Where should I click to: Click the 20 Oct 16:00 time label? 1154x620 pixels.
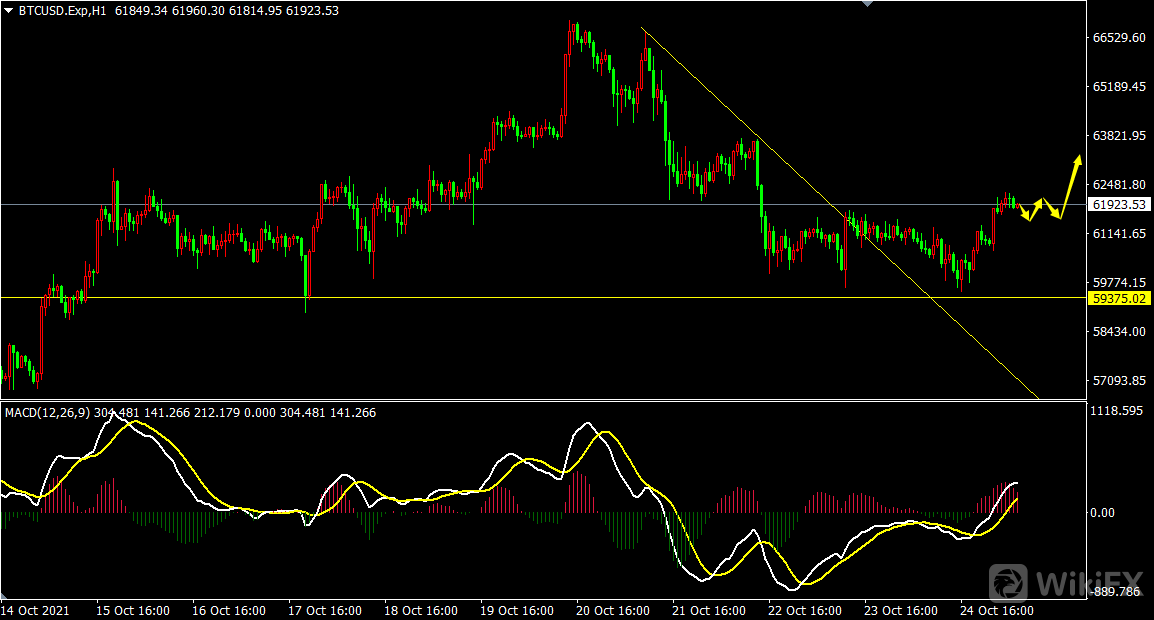(x=613, y=610)
